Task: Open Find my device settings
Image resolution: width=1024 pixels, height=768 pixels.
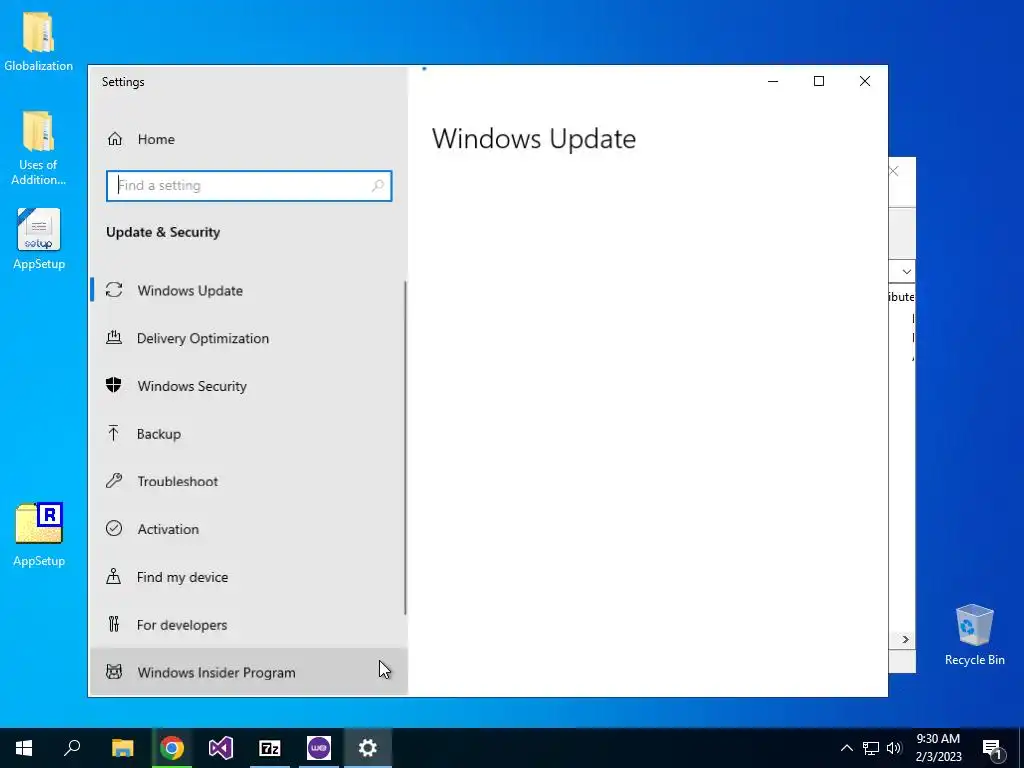Action: 248,577
